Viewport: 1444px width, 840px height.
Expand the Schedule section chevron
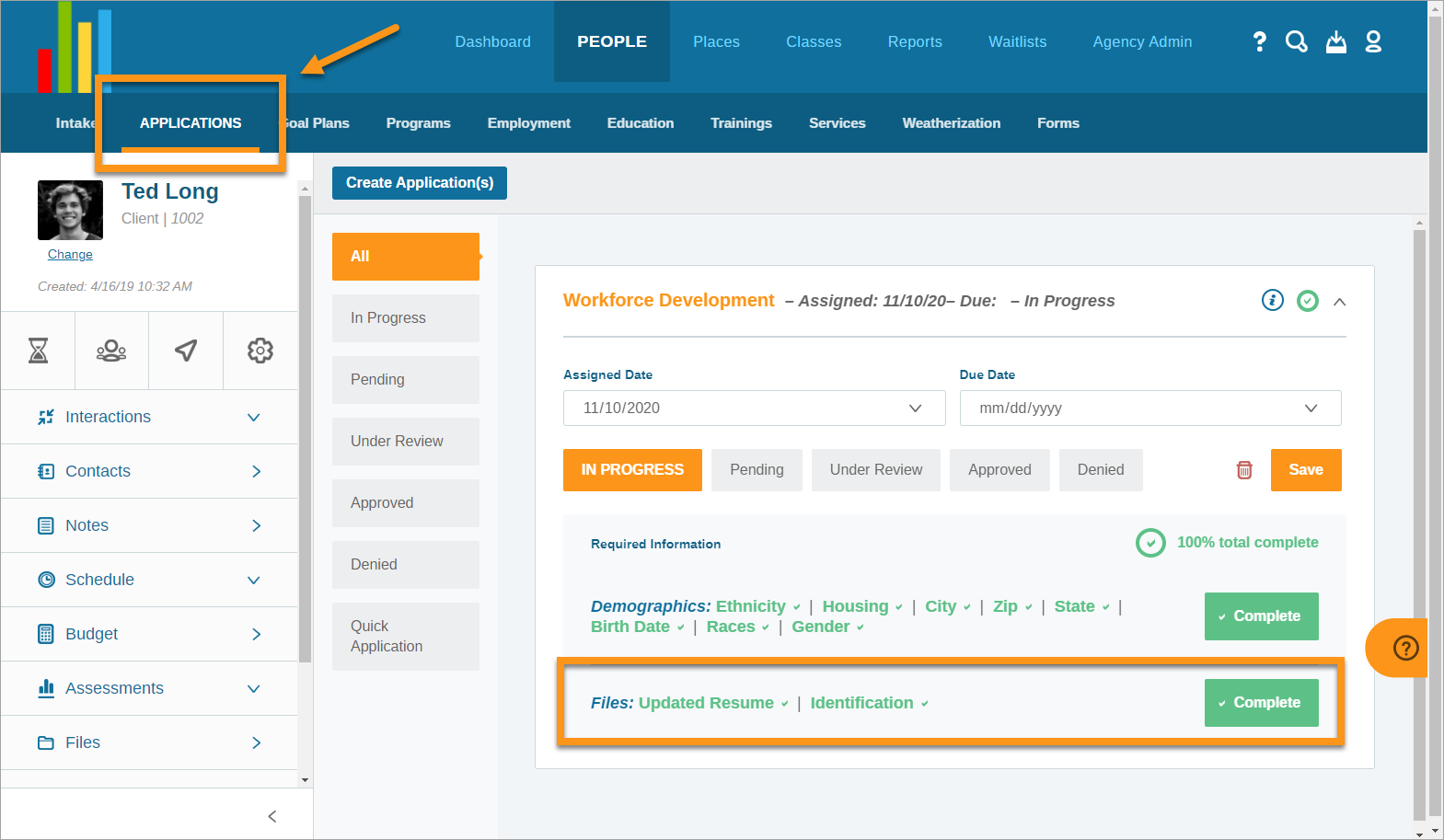(254, 580)
